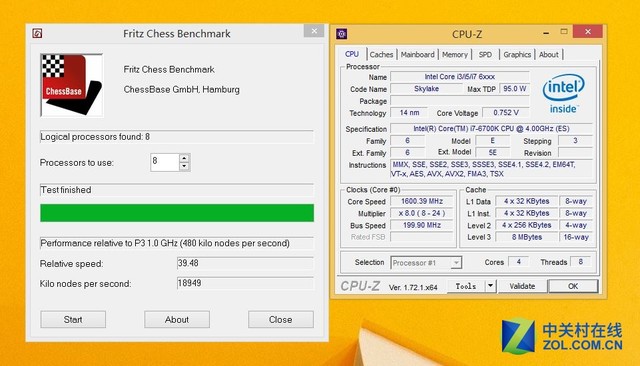Minimize the CPU-Z window
640x366 pixels.
pyautogui.click(x=546, y=33)
